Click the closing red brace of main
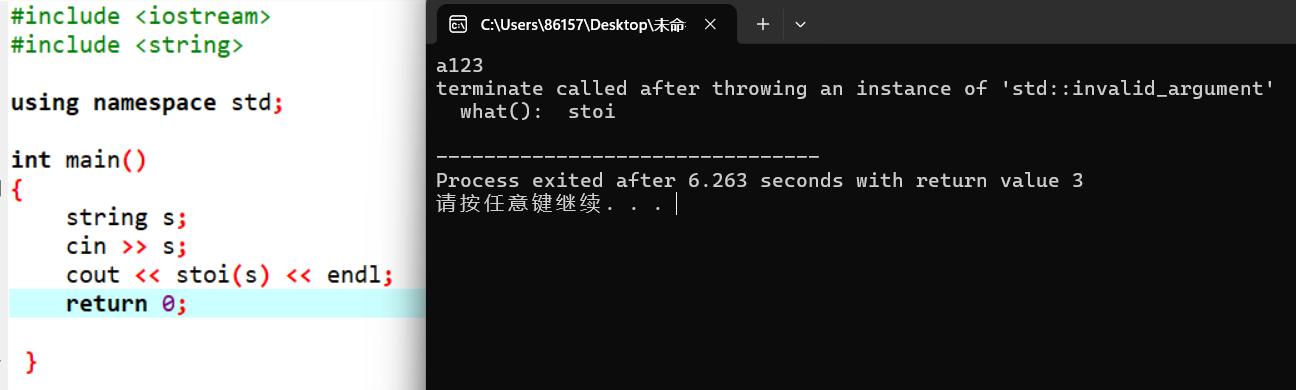Image resolution: width=1296 pixels, height=390 pixels. click(30, 361)
